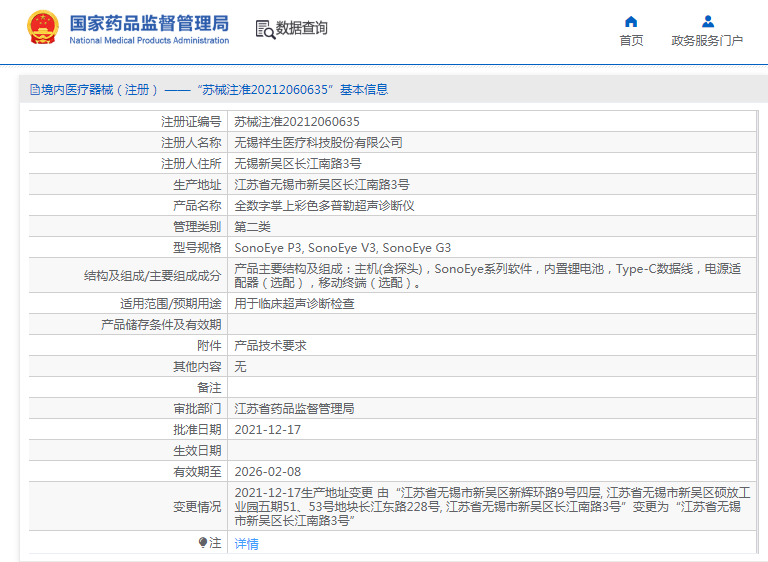Image resolution: width=768 pixels, height=562 pixels.
Task: Click the 其他内容 label cell
Action: 127,367
